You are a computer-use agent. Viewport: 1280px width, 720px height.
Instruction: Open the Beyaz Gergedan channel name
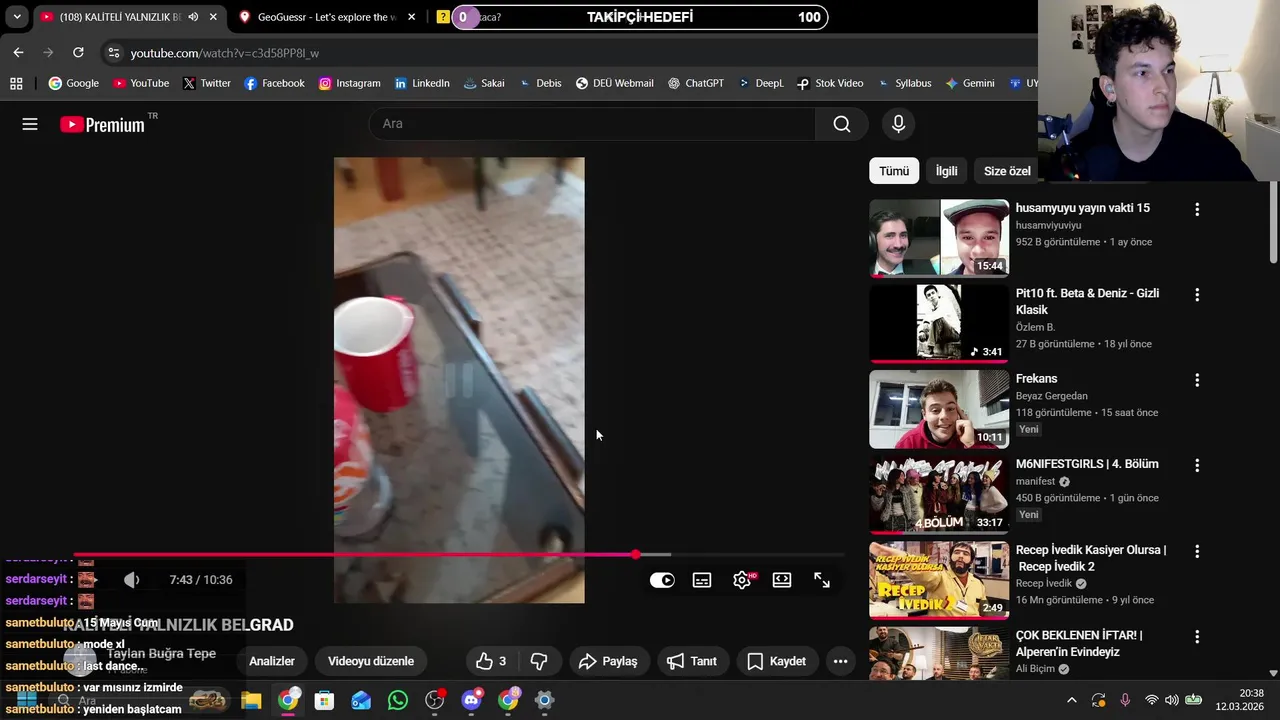coord(1052,396)
